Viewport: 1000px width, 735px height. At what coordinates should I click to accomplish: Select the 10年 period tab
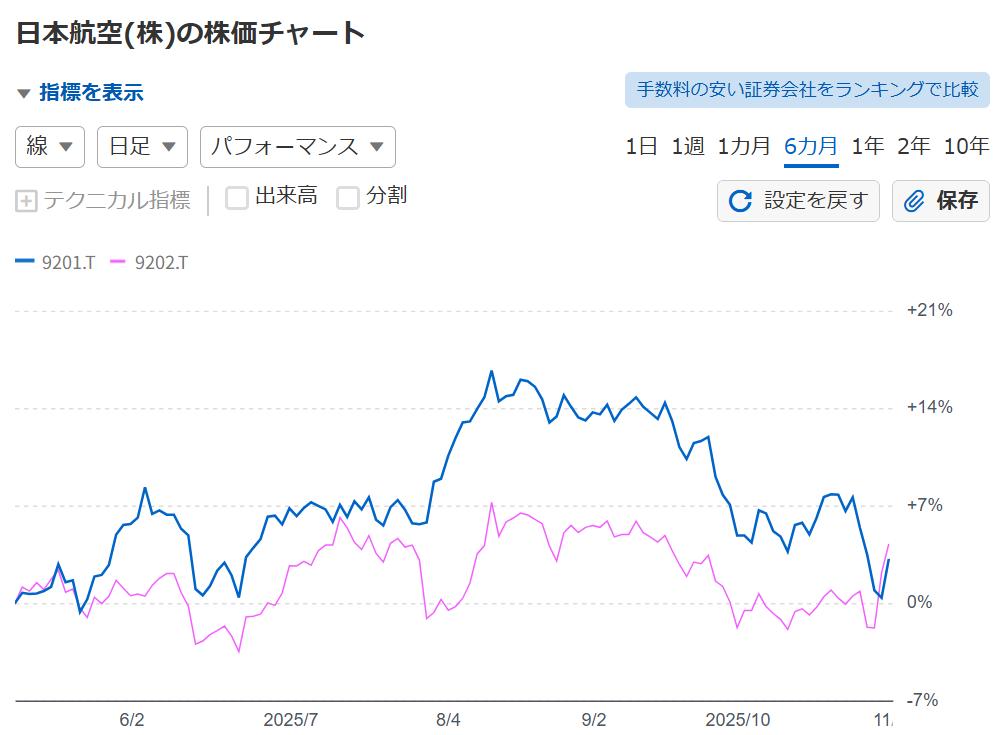pos(966,147)
